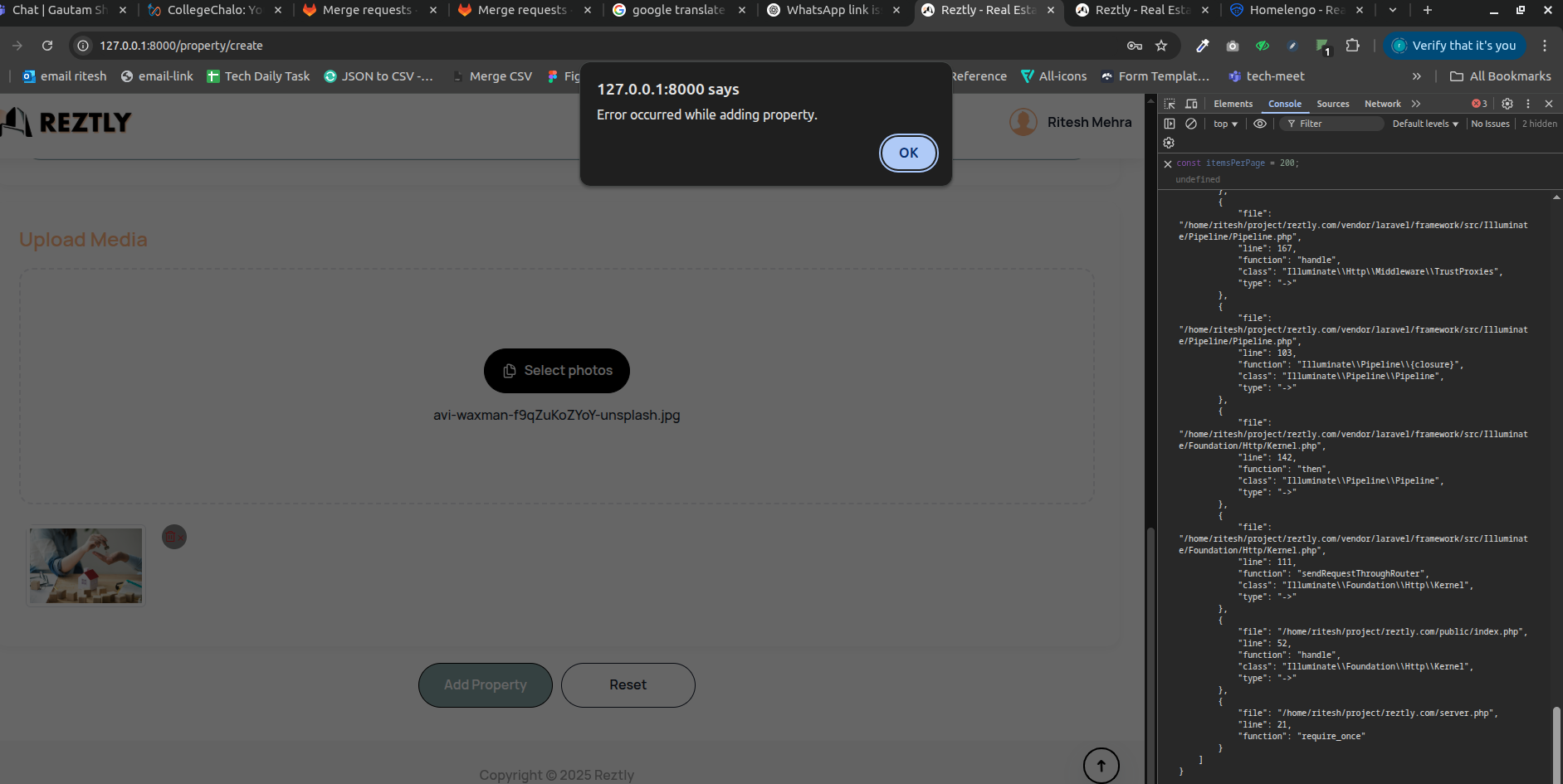Image resolution: width=1563 pixels, height=784 pixels.
Task: Switch to the Network tab
Action: (1382, 104)
